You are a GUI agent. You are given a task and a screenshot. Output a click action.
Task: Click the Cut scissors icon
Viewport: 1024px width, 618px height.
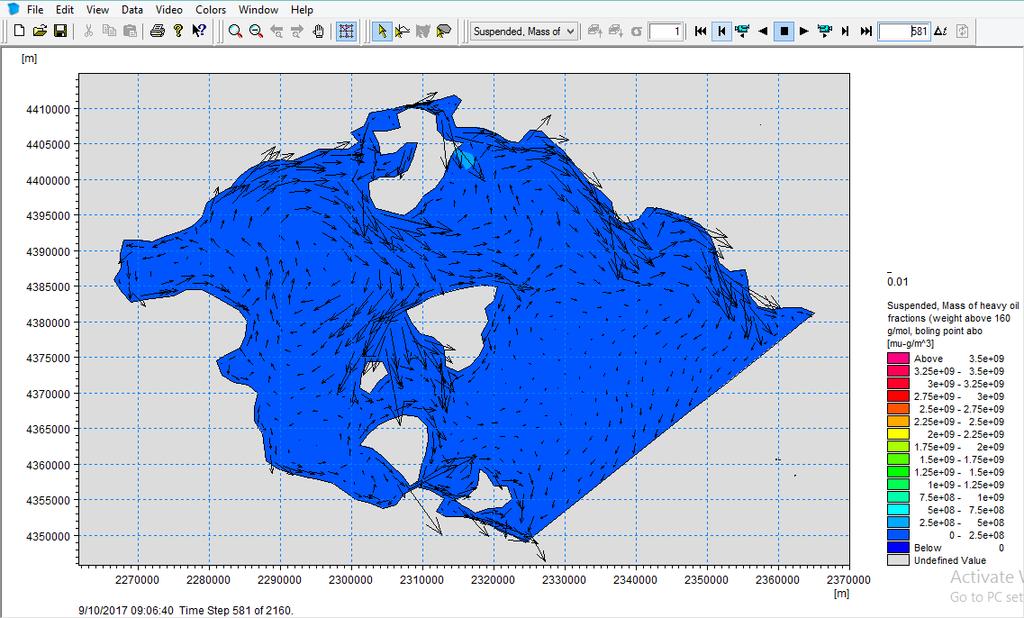pyautogui.click(x=89, y=31)
